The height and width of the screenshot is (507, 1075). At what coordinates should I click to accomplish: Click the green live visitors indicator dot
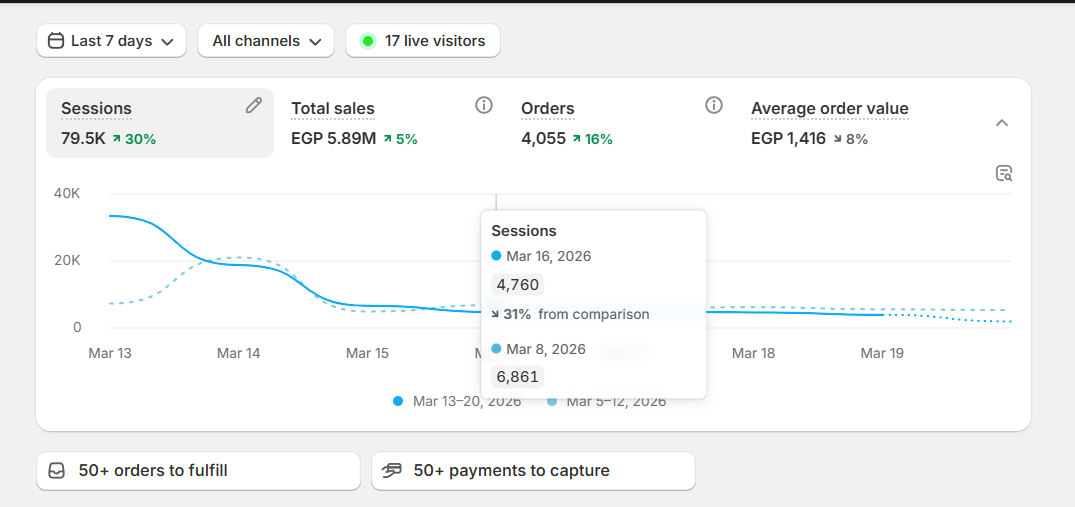tap(367, 41)
